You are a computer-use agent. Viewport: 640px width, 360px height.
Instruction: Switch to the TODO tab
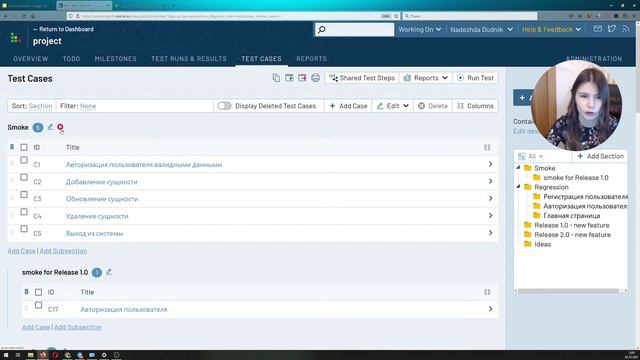click(71, 59)
